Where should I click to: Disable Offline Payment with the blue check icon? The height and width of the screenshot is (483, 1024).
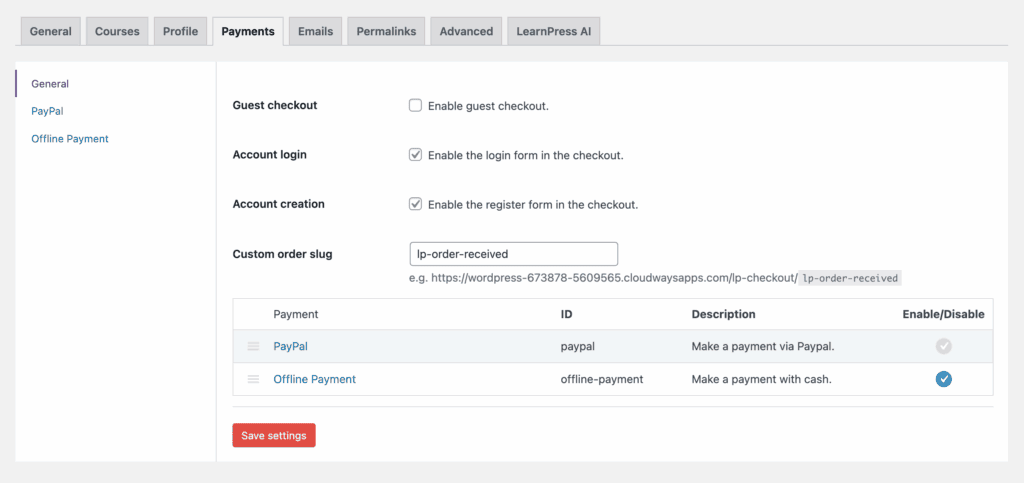pos(943,379)
